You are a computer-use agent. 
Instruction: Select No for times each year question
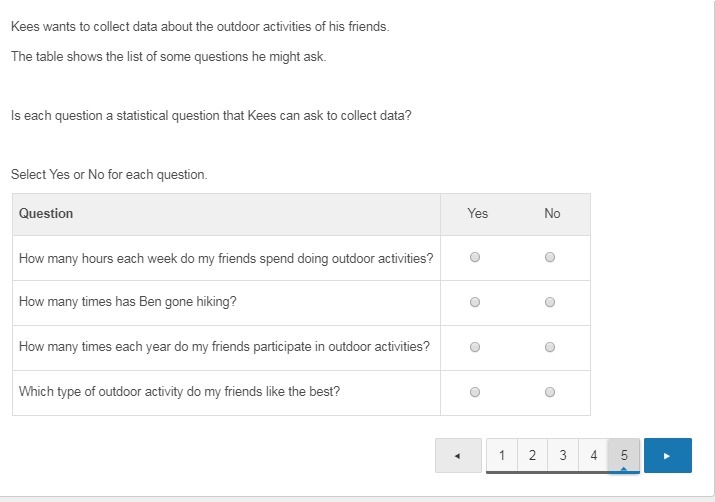tap(550, 347)
